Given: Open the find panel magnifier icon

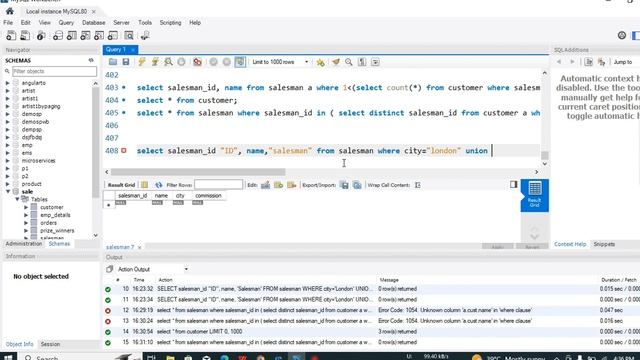Looking at the screenshot, I should tap(349, 62).
